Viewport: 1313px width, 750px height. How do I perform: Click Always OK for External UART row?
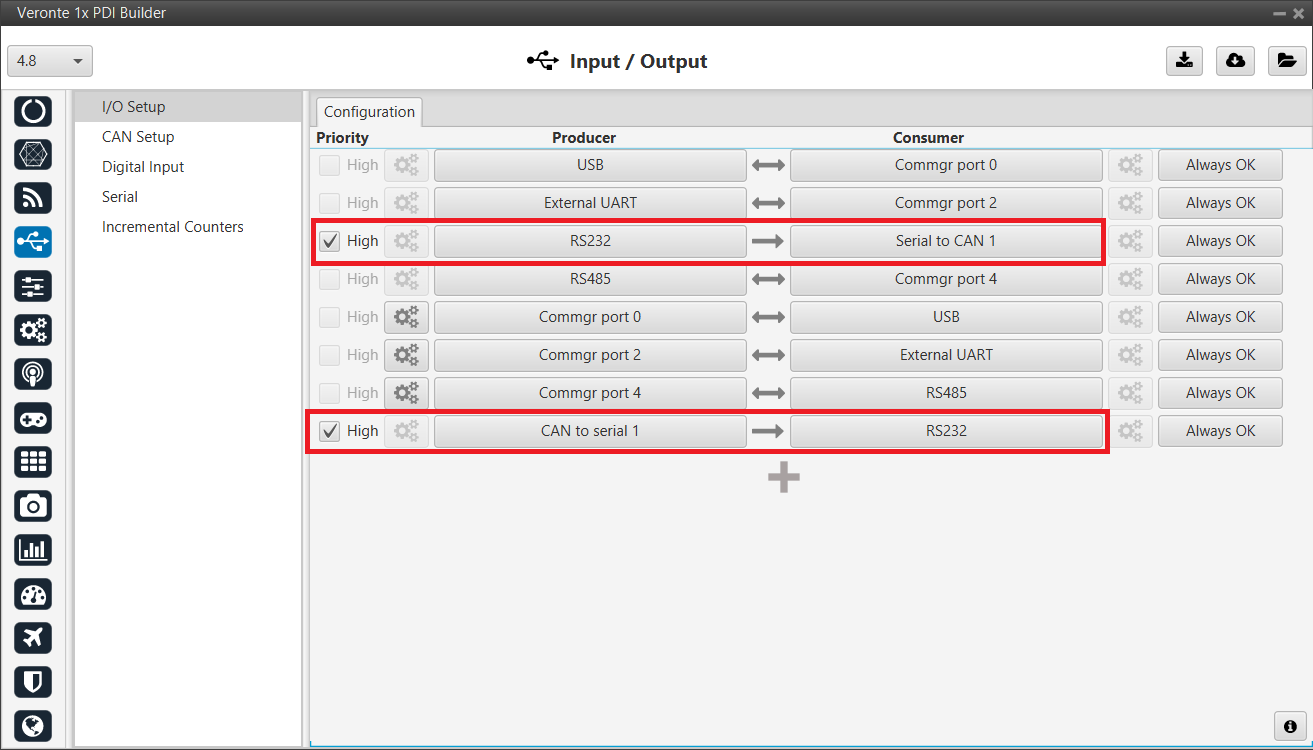pos(1220,203)
